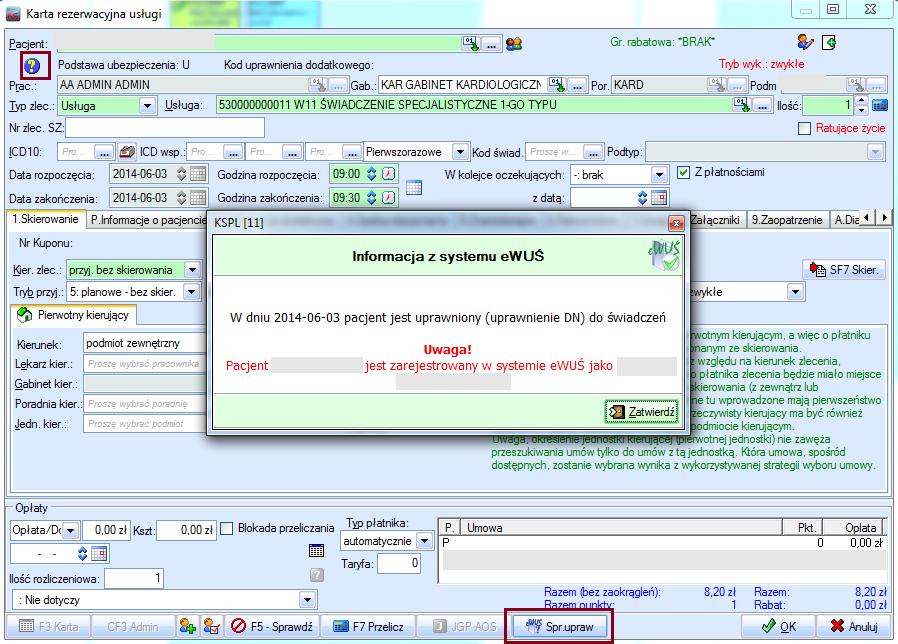This screenshot has width=898, height=644.
Task: Click the green arrow document icon at top right
Action: click(x=829, y=42)
